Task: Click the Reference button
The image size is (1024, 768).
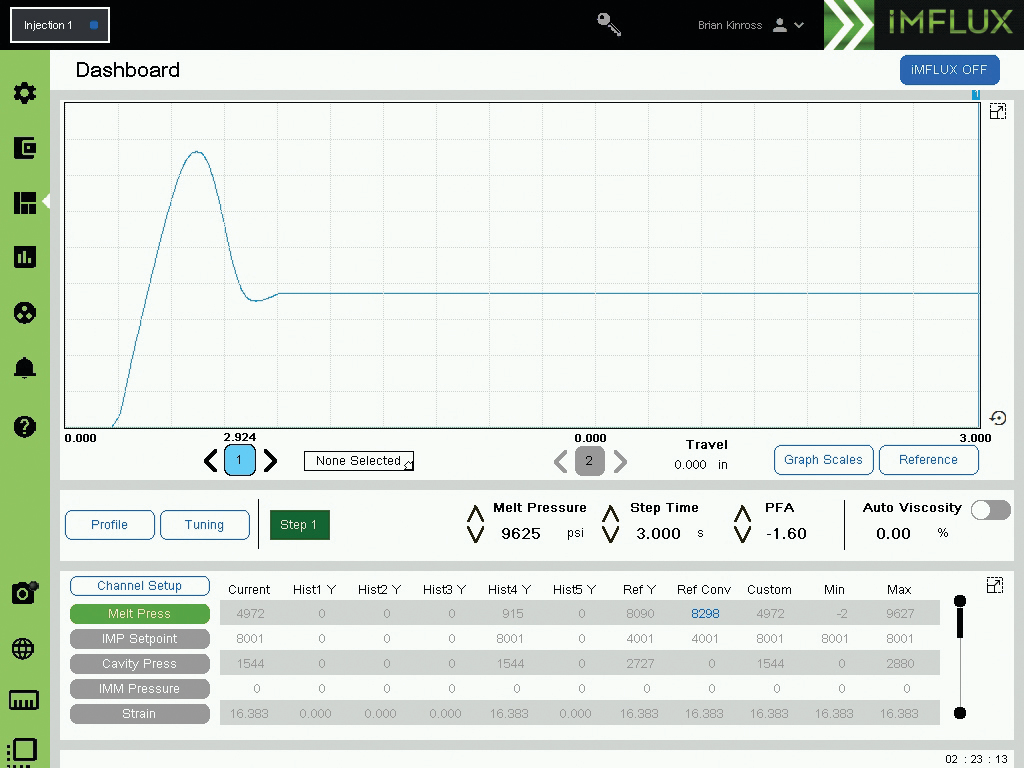Action: [x=928, y=460]
